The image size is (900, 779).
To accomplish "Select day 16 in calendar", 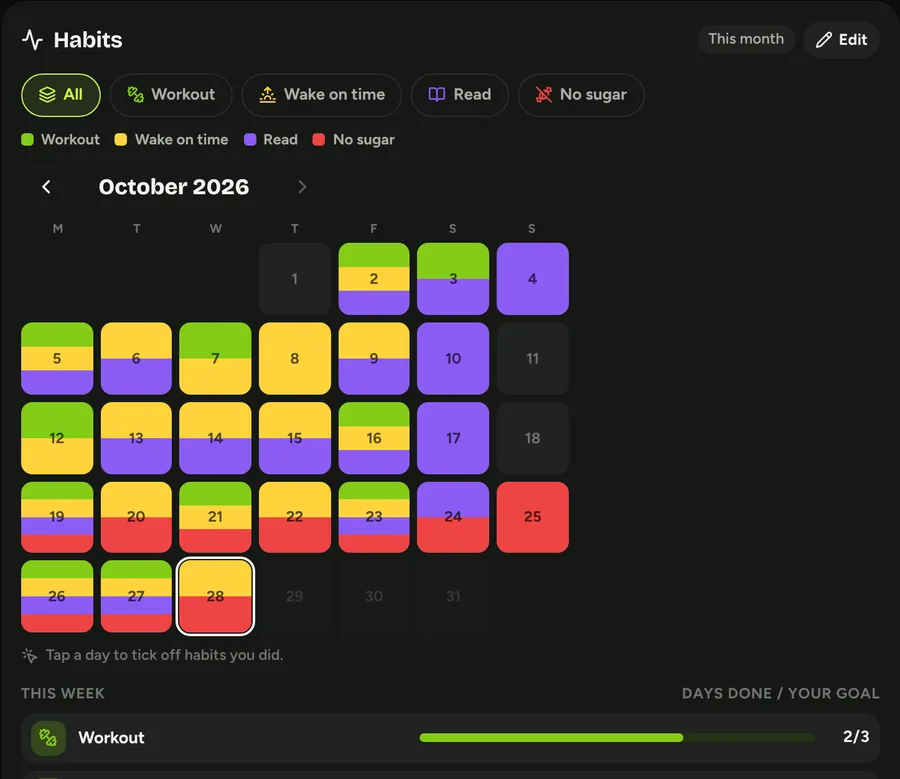I will pyautogui.click(x=374, y=438).
